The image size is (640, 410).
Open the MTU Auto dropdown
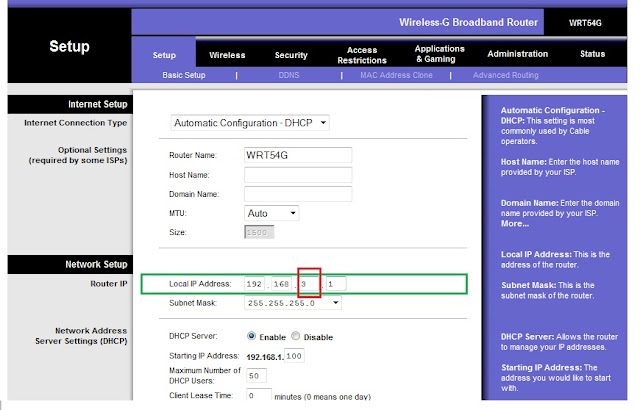tap(271, 213)
